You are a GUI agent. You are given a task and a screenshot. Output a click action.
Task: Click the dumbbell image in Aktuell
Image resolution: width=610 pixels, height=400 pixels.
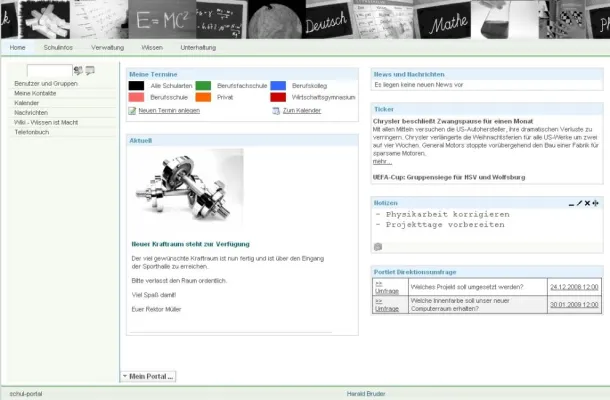188,188
